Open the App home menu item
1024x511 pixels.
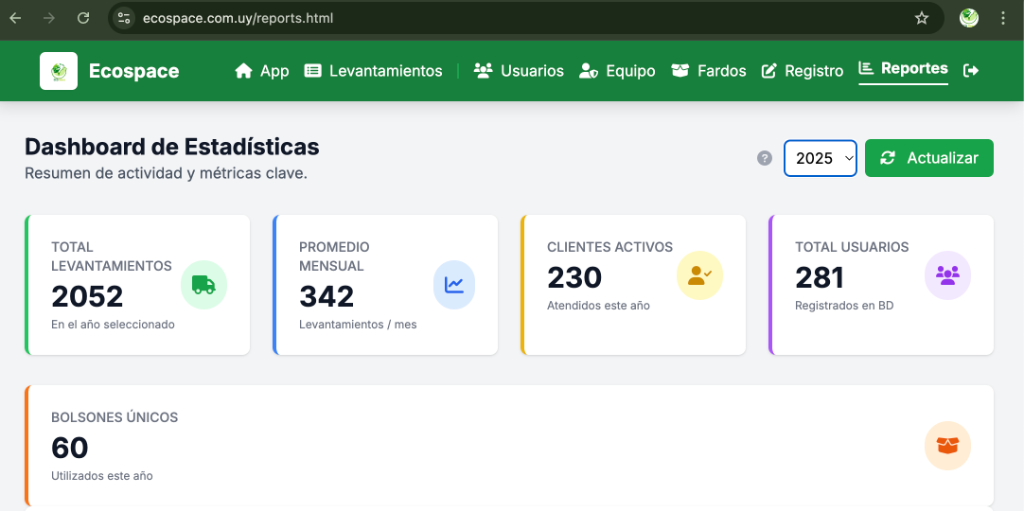[x=262, y=71]
